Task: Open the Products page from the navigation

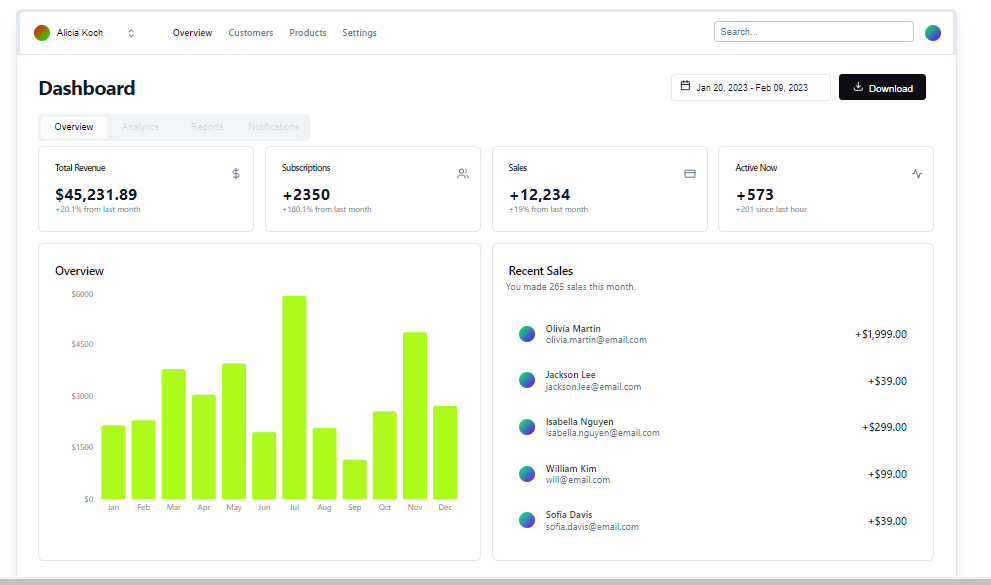Action: 307,32
